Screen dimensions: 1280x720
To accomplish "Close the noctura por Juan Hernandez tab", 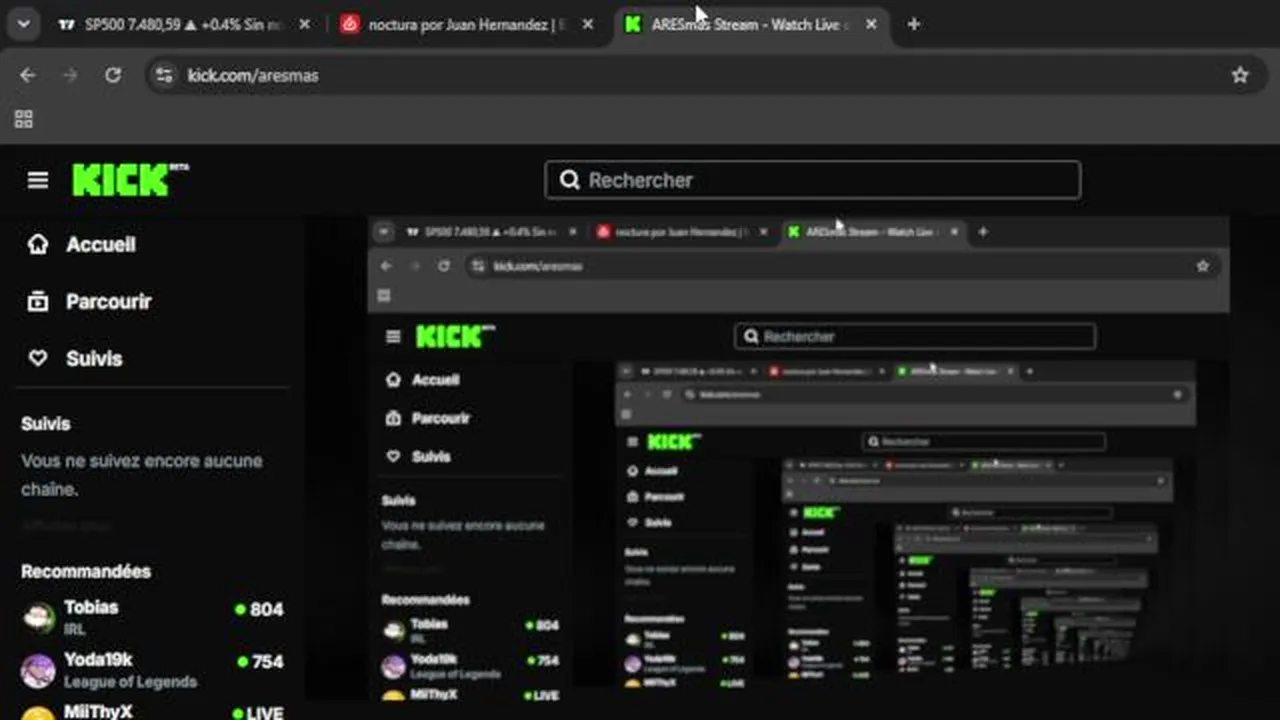I will [588, 24].
